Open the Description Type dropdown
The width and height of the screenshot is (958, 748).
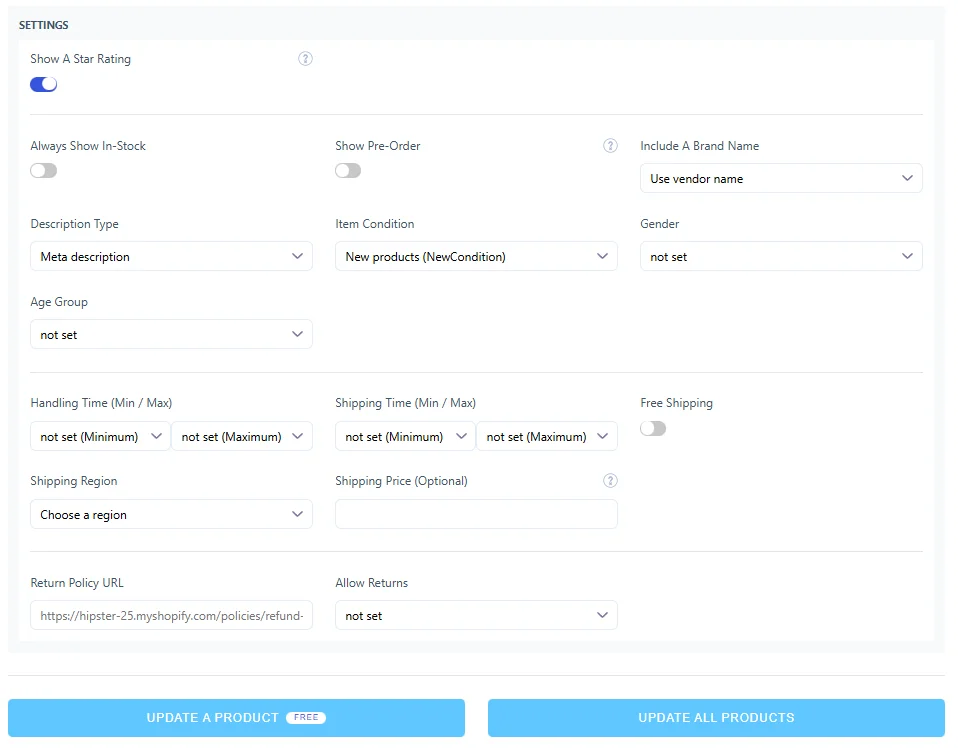click(x=170, y=256)
